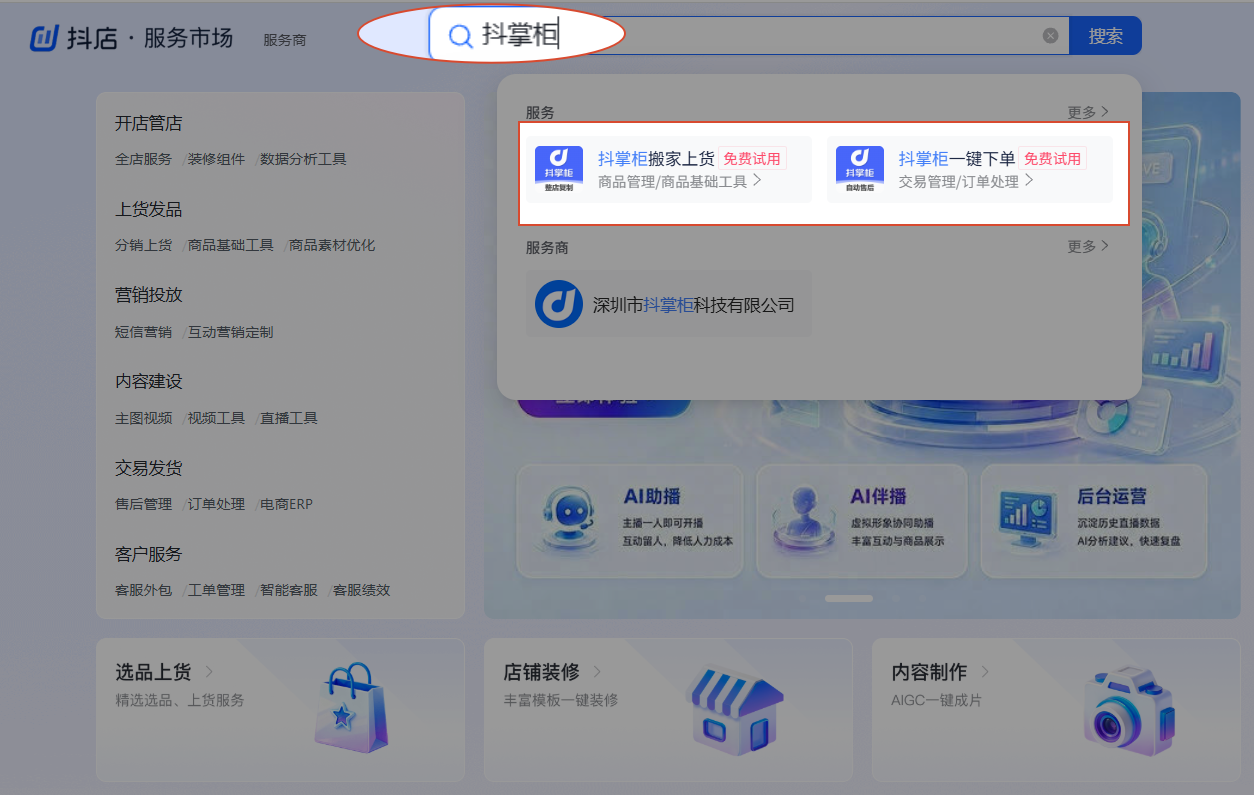1254x795 pixels.
Task: Click into the 抖掌柜 search field
Action: (x=750, y=36)
